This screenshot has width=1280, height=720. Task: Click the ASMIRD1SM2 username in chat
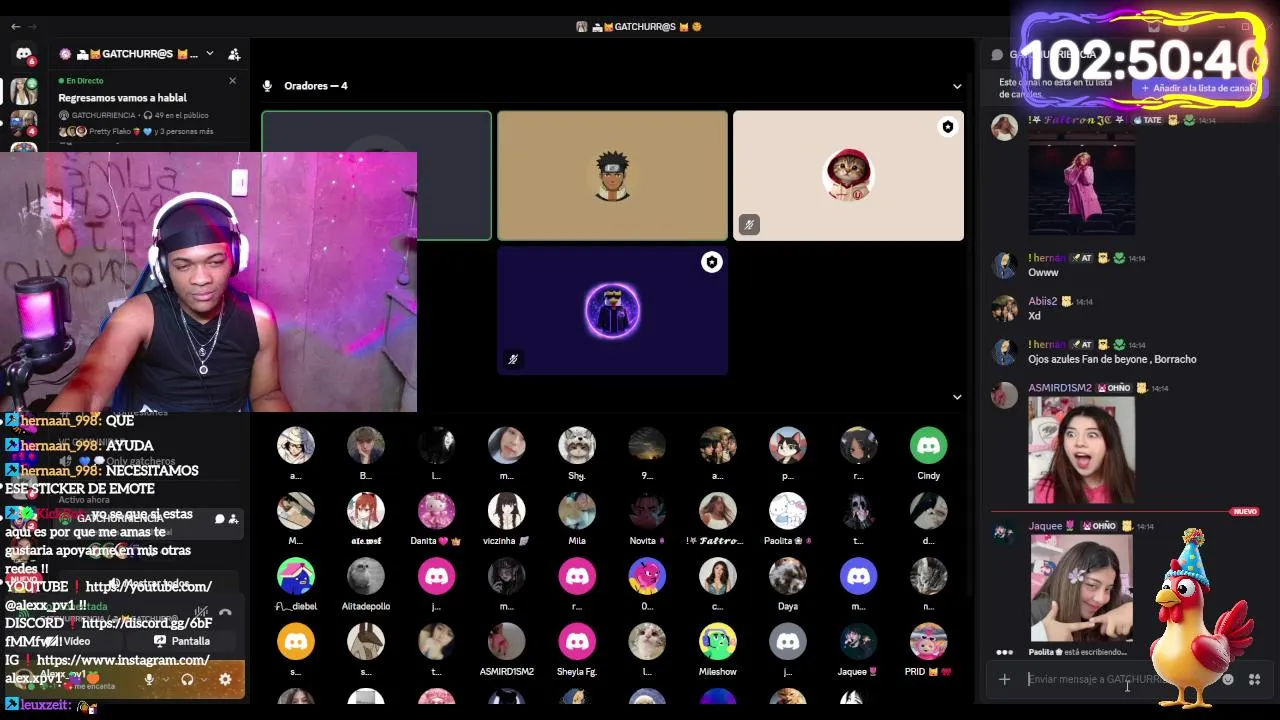coord(1060,388)
